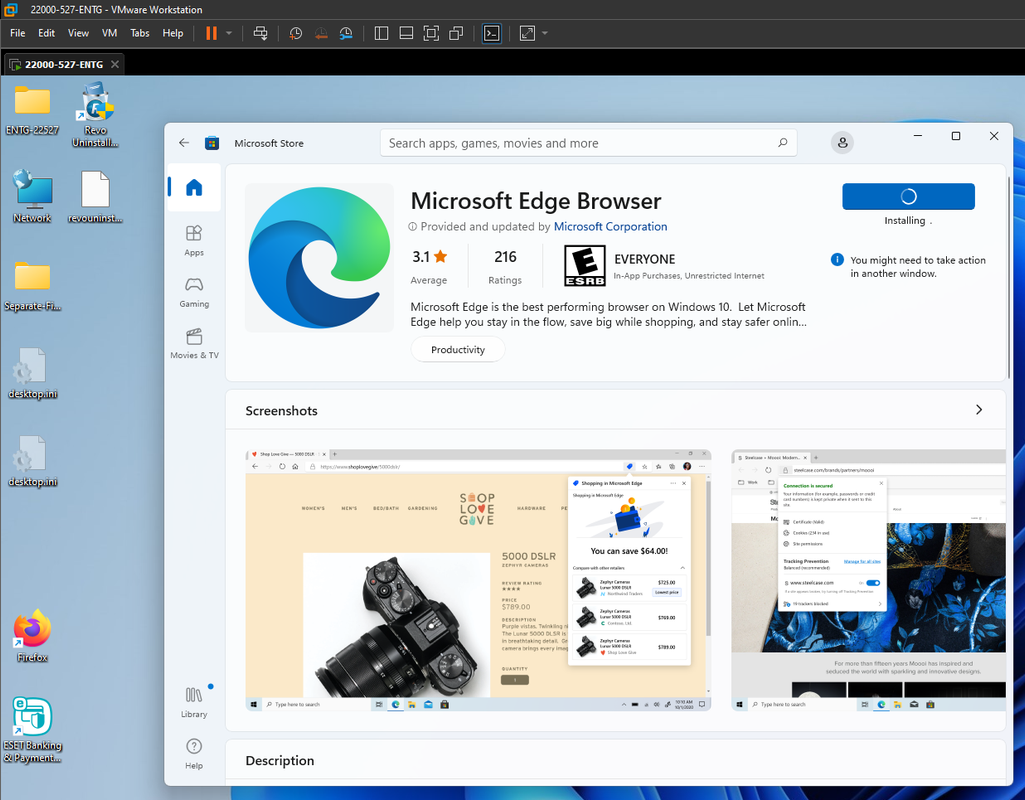Image resolution: width=1025 pixels, height=800 pixels.
Task: Open Help in Store sidebar
Action: 194,754
